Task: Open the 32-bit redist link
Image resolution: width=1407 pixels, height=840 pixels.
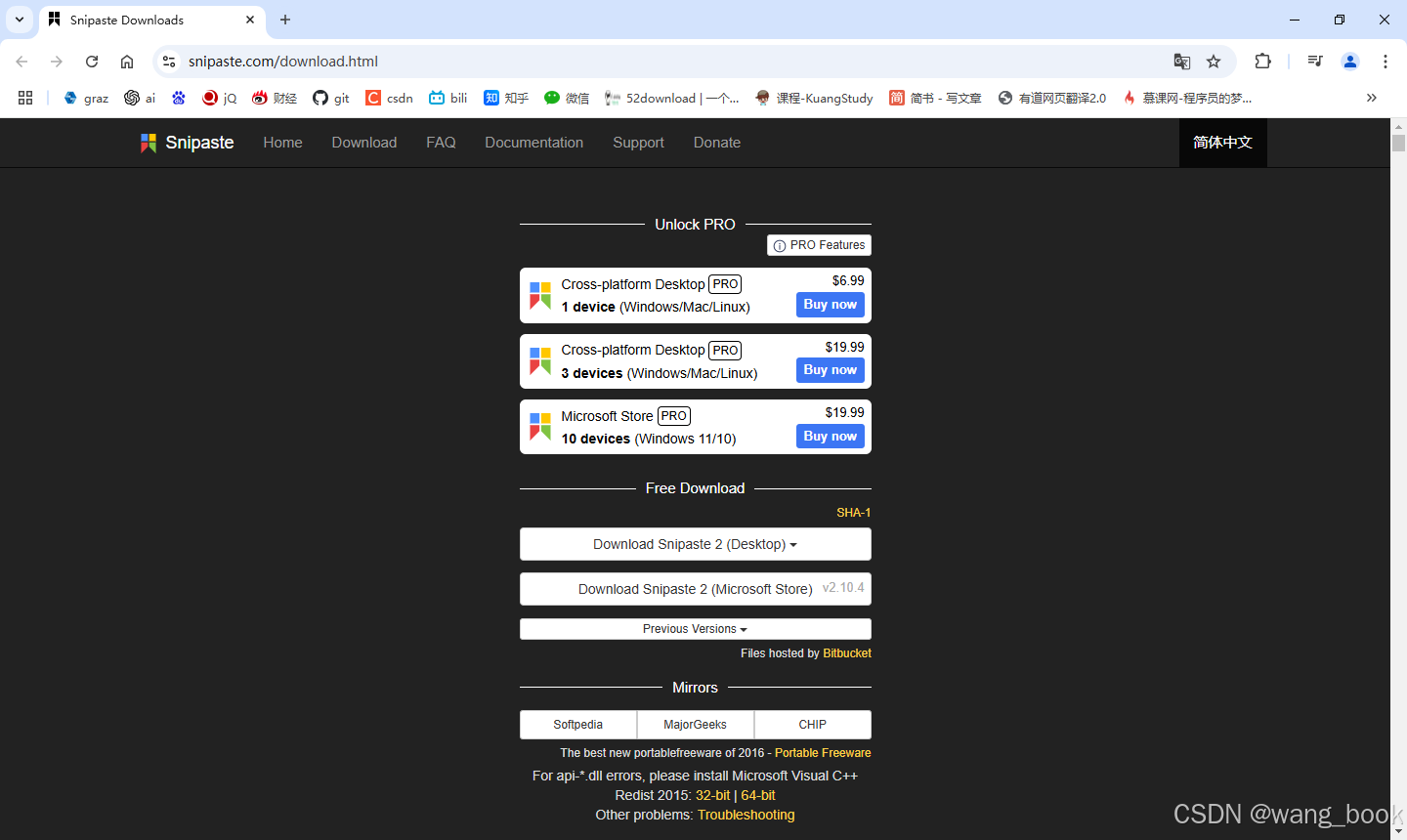Action: point(712,795)
